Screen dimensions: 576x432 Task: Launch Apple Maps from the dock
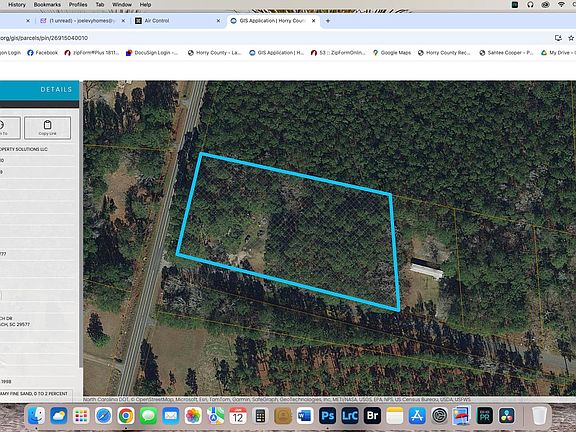[x=216, y=416]
